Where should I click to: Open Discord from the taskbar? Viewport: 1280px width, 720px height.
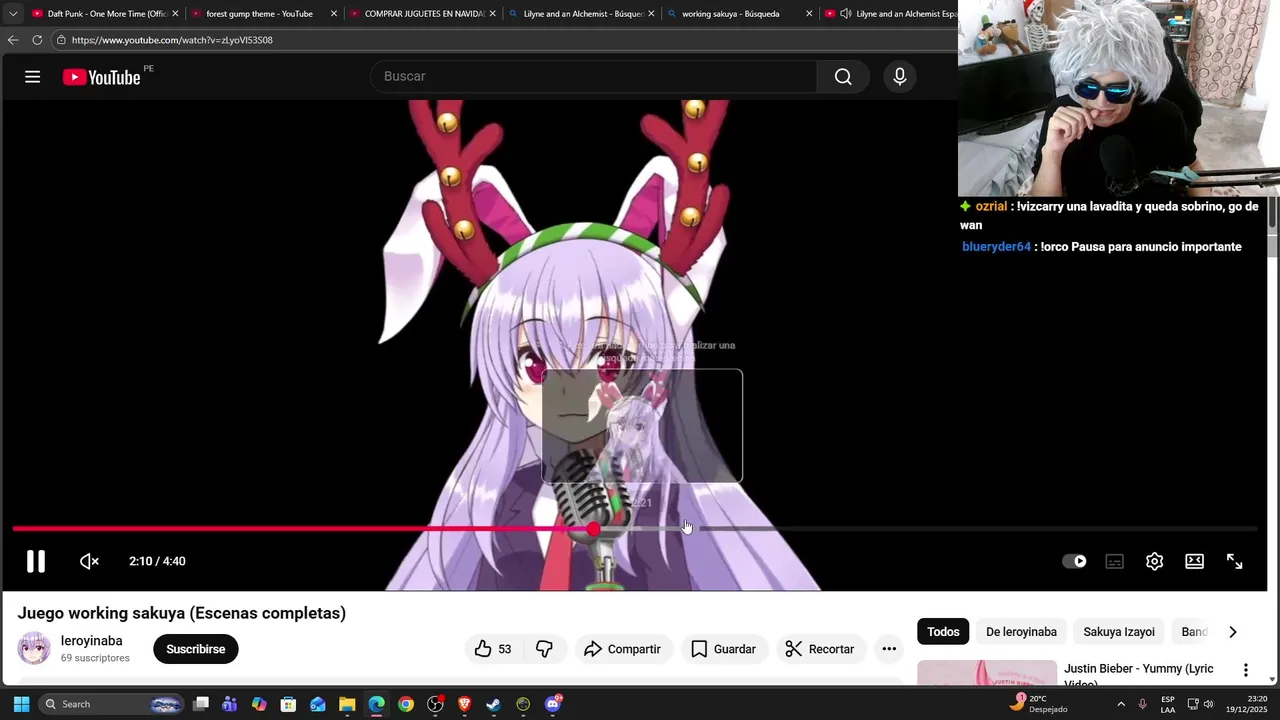(x=553, y=704)
